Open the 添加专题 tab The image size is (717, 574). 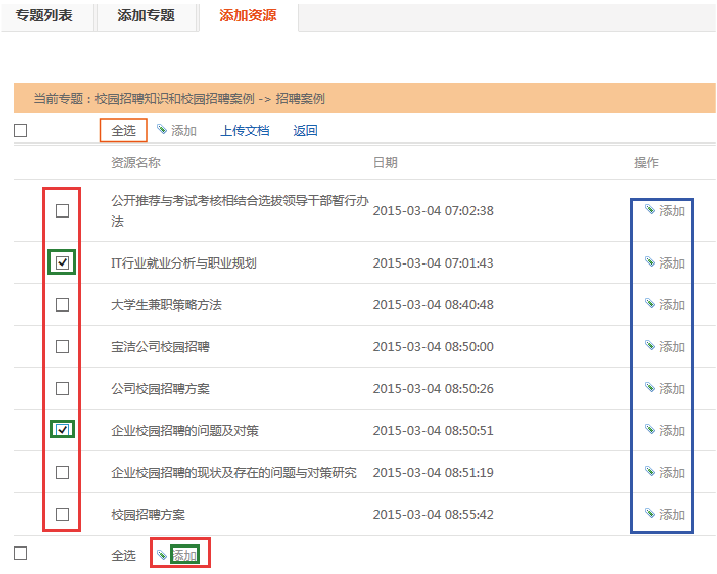point(145,16)
